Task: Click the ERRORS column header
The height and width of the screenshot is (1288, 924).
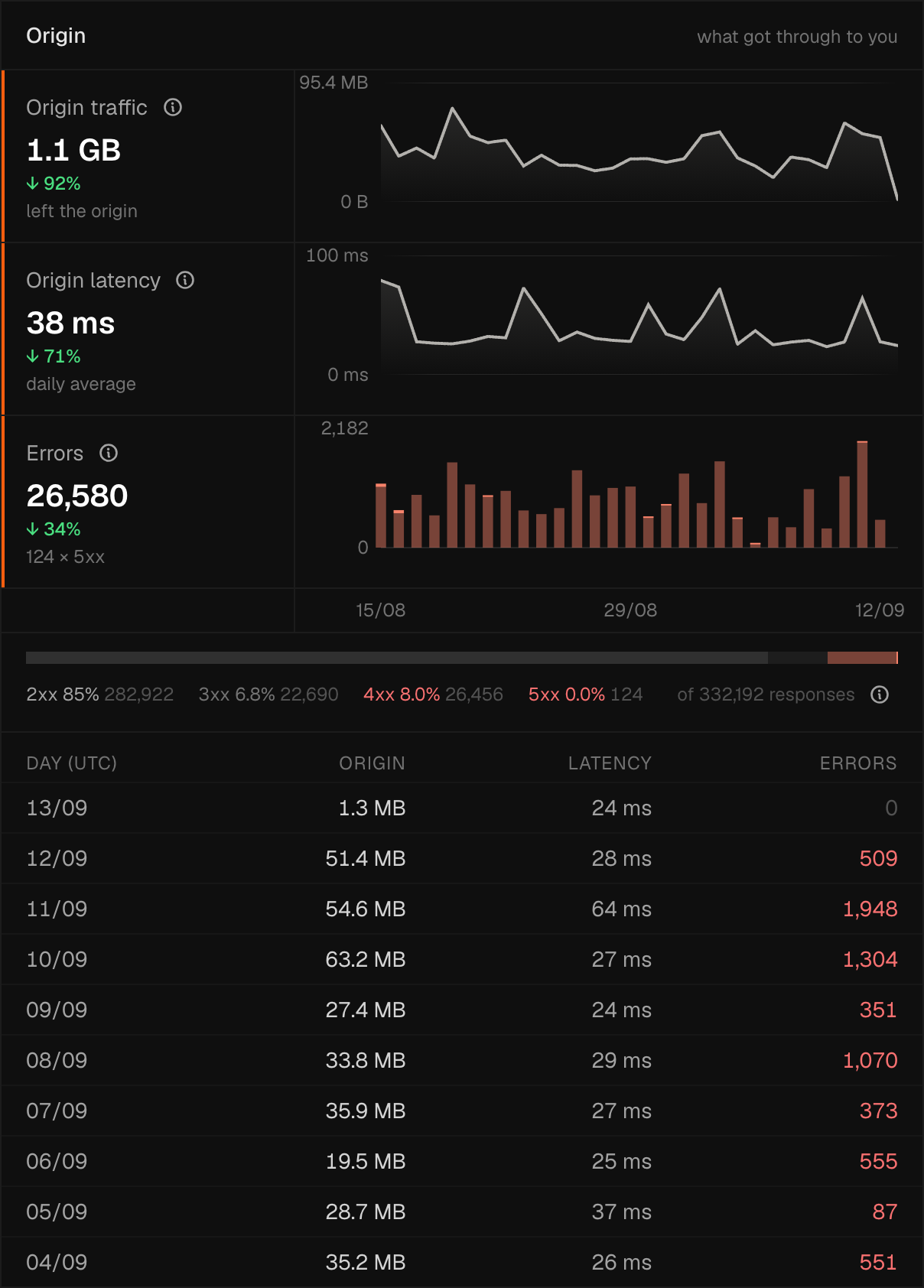Action: tap(858, 763)
